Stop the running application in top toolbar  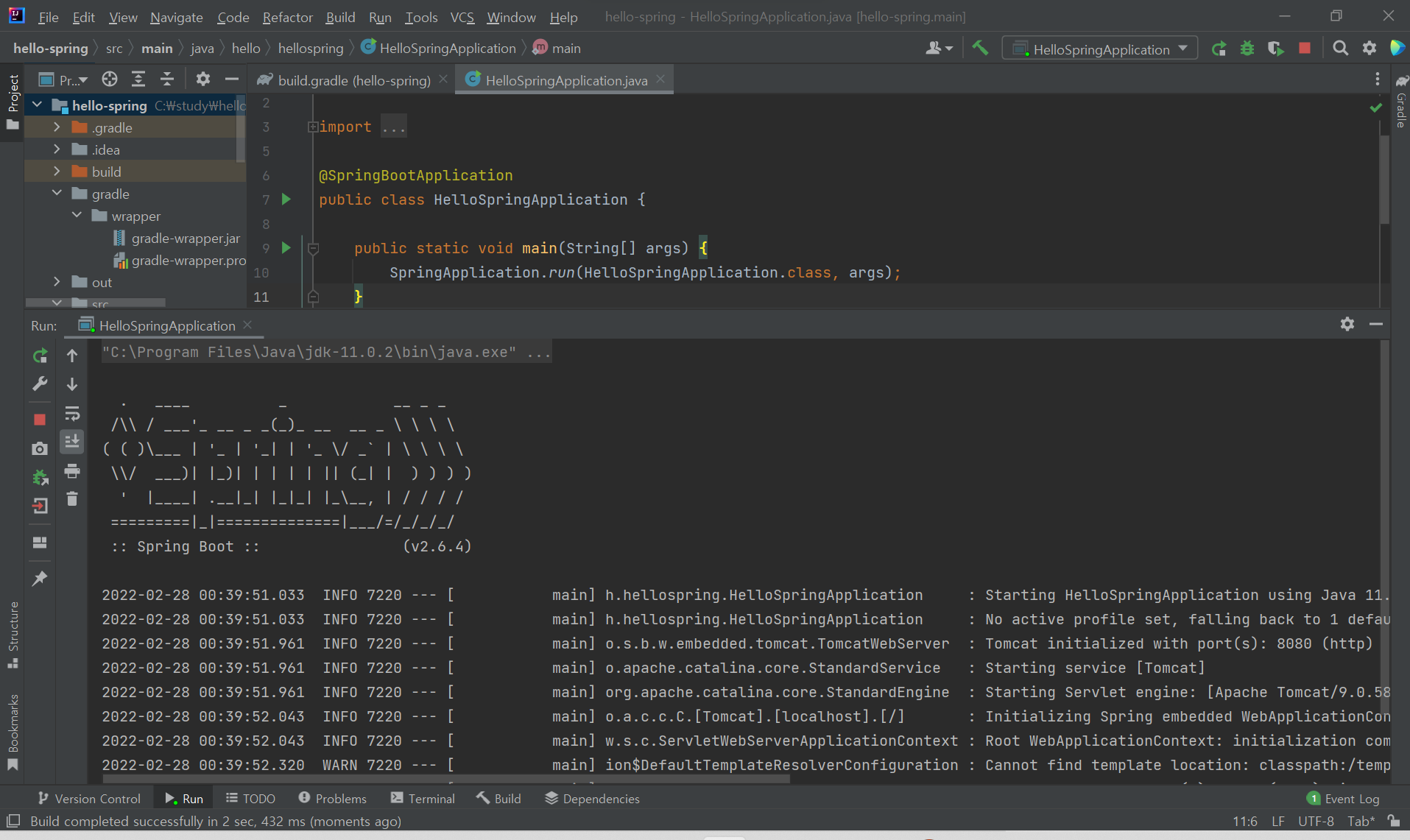[x=1305, y=49]
